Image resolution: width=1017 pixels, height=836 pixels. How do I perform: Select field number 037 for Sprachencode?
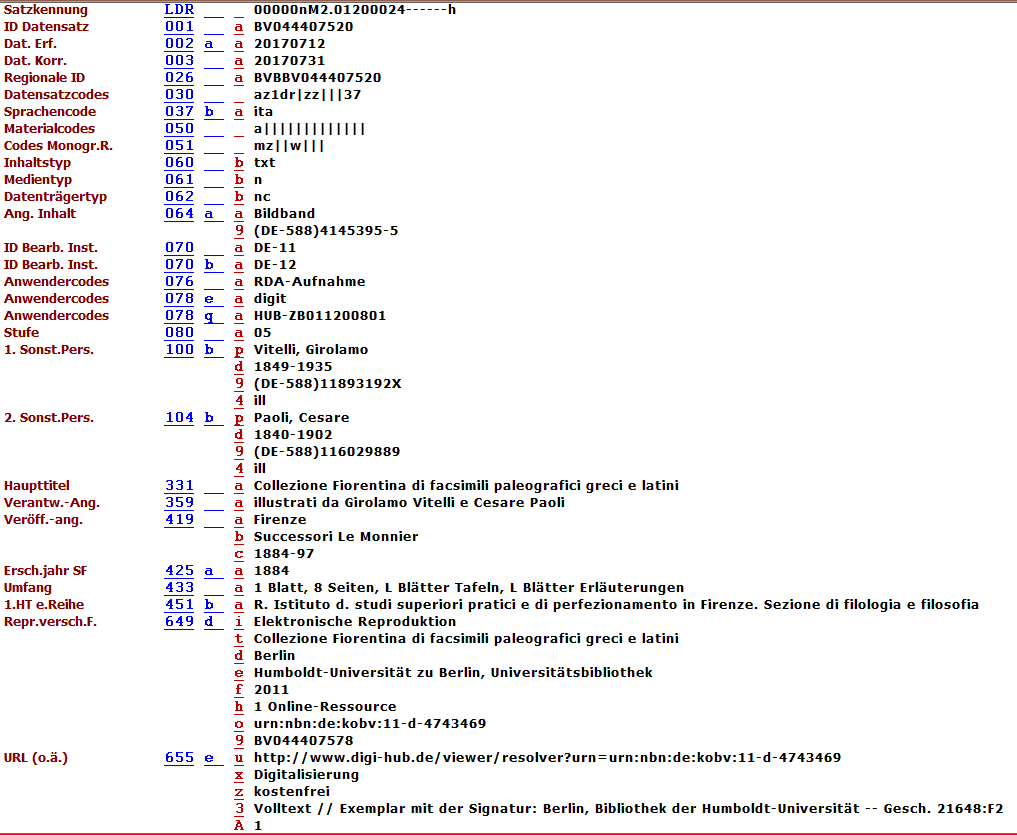(179, 112)
